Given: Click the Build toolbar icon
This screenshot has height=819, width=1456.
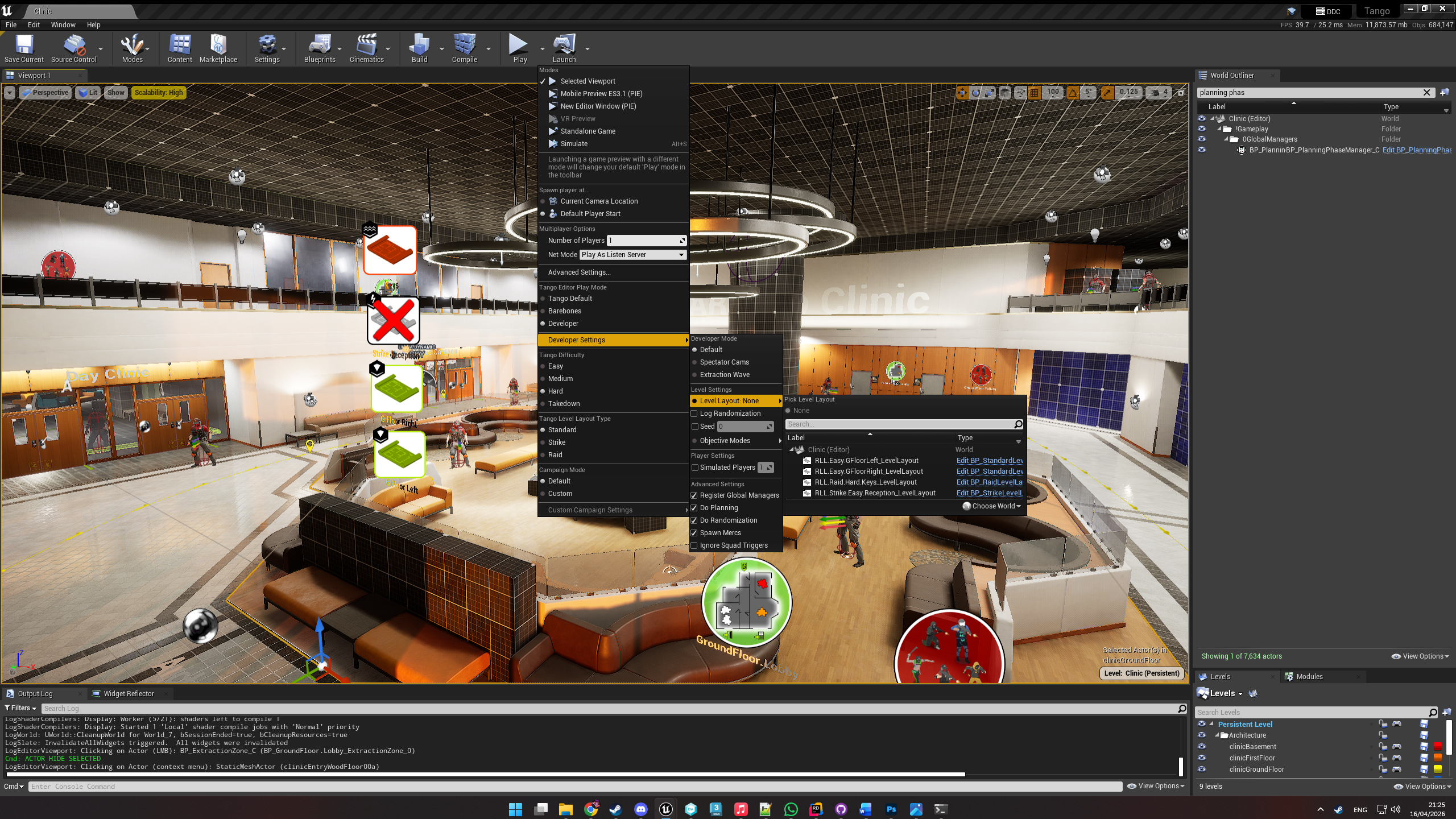Looking at the screenshot, I should [419, 48].
